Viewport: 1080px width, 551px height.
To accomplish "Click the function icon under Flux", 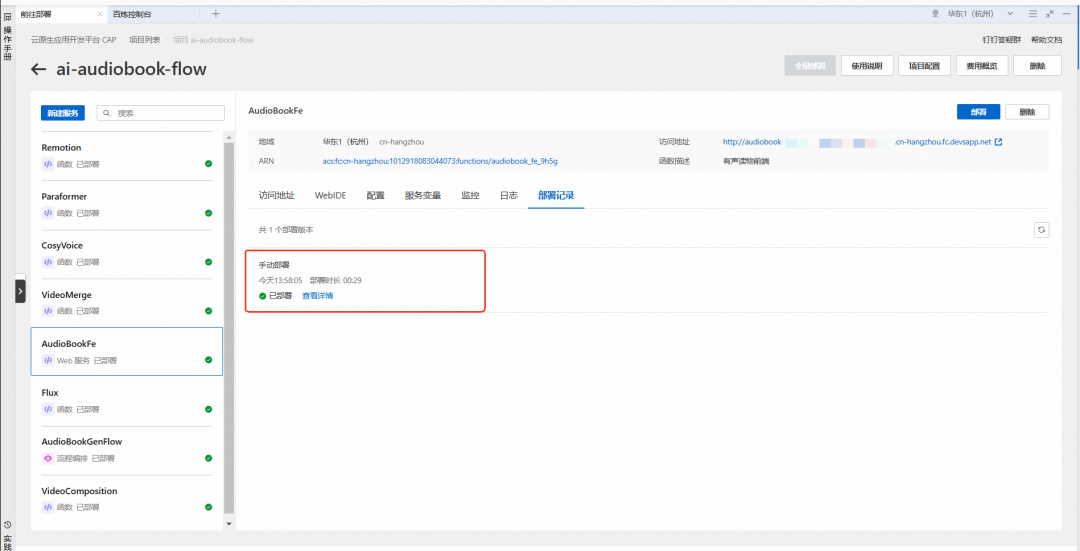I will (48, 409).
